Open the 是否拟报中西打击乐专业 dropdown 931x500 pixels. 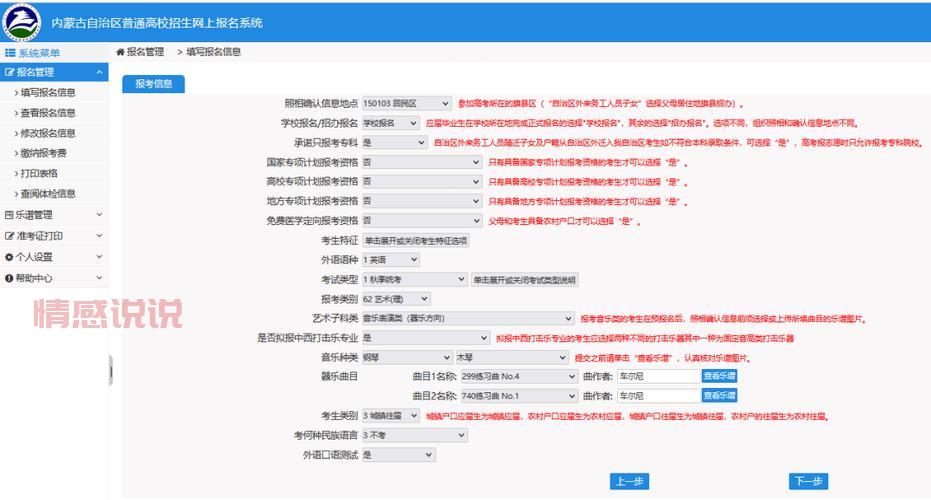coord(426,338)
